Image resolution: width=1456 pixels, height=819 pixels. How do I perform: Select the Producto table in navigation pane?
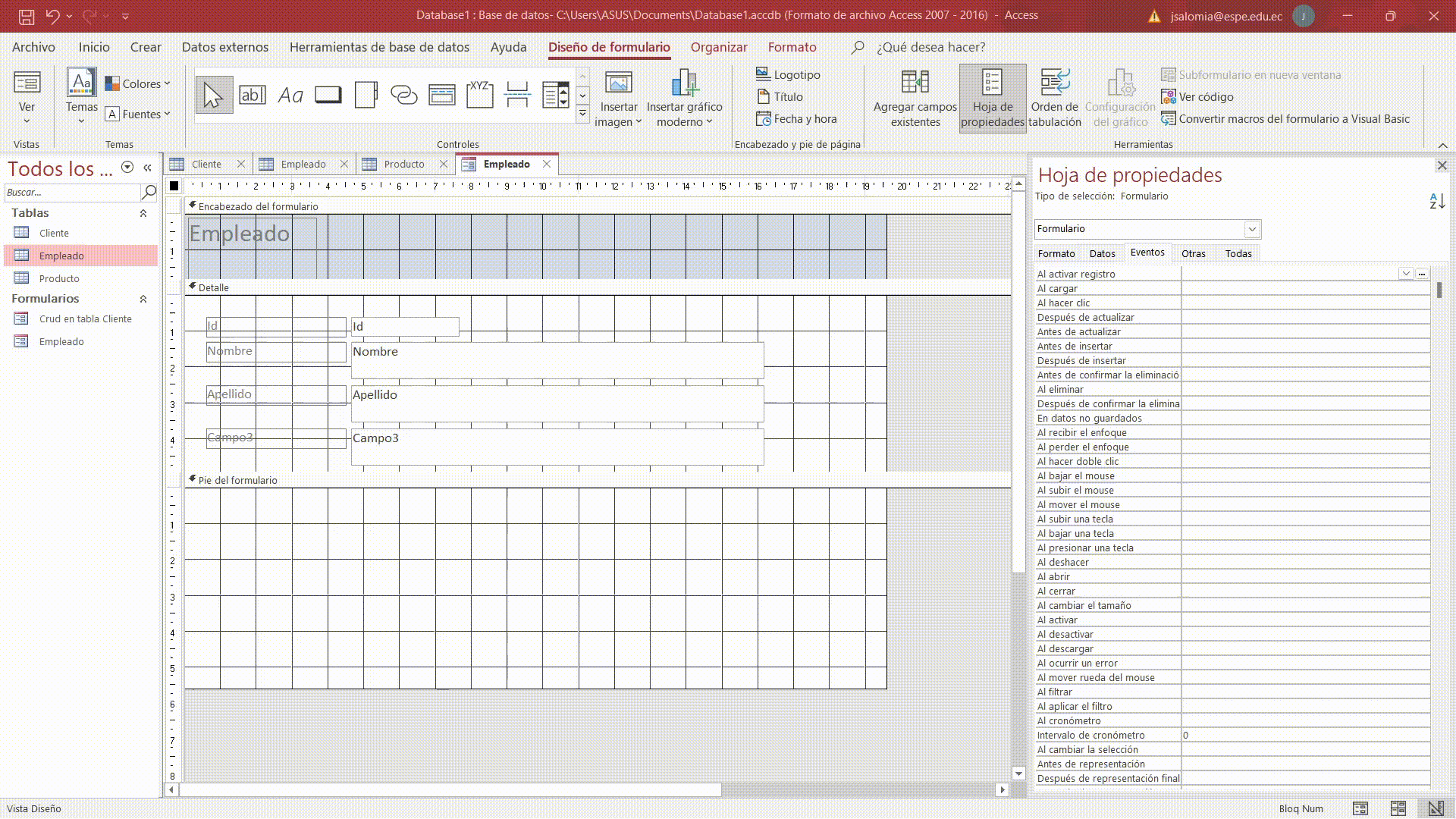59,278
